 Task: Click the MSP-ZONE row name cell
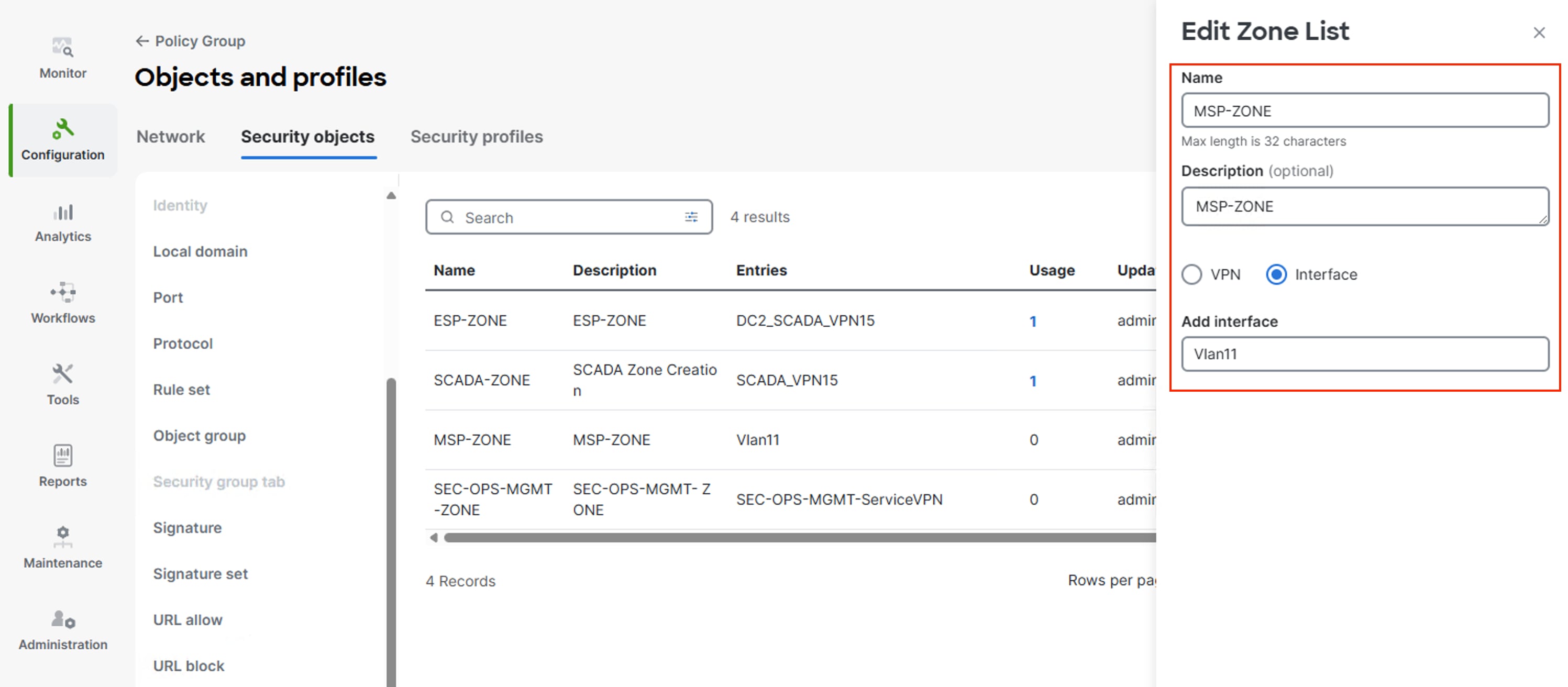coord(472,440)
